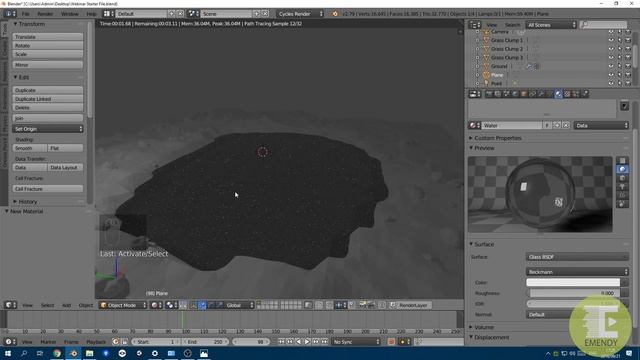Click the Timeline editor type icon
This screenshot has width=640, height=360.
[x=10, y=342]
